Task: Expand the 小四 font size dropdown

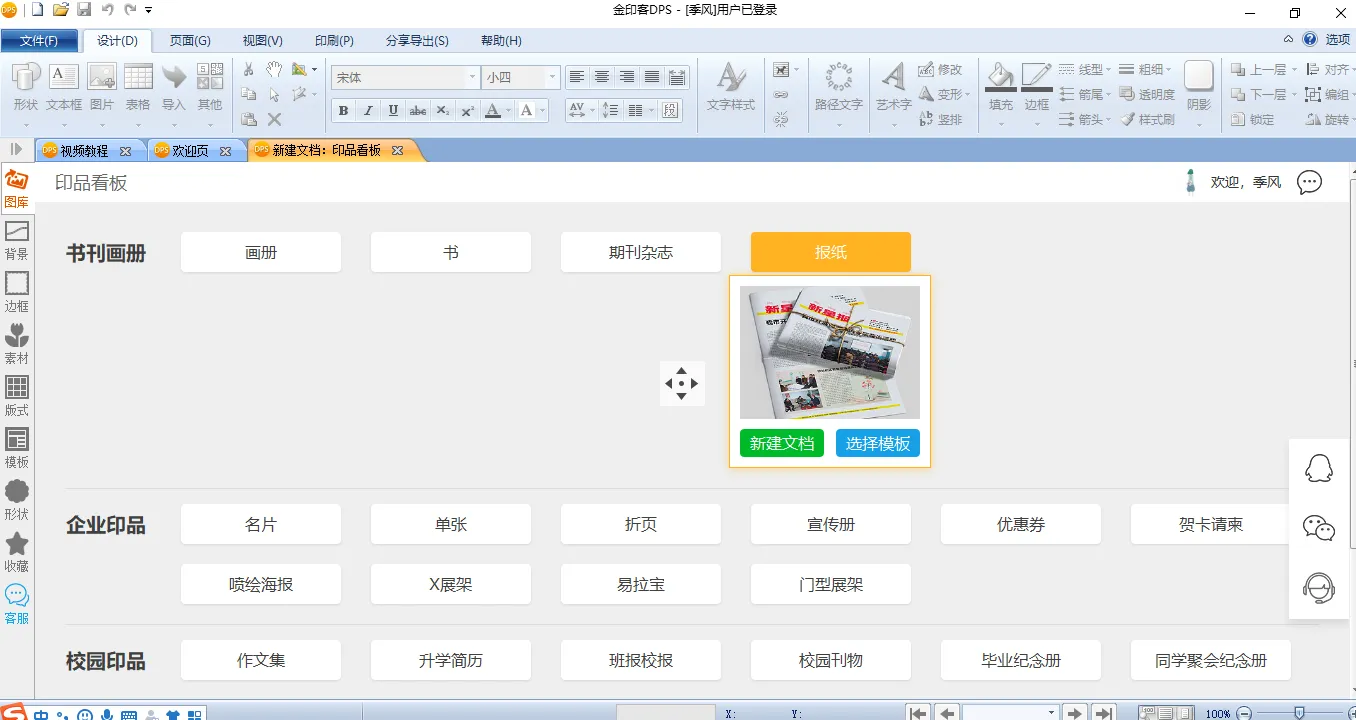Action: tap(551, 77)
